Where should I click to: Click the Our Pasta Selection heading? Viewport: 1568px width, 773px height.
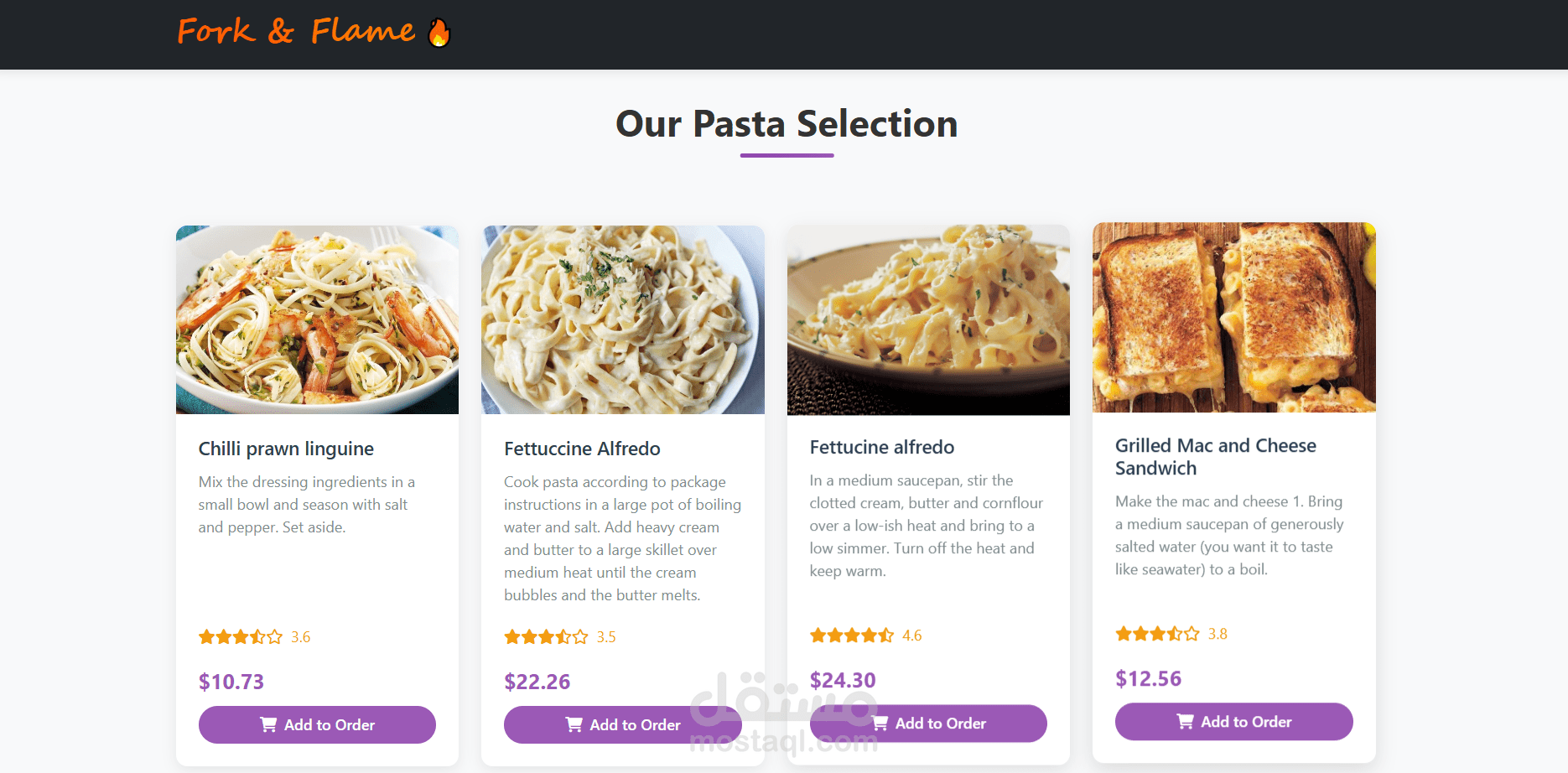(x=787, y=124)
